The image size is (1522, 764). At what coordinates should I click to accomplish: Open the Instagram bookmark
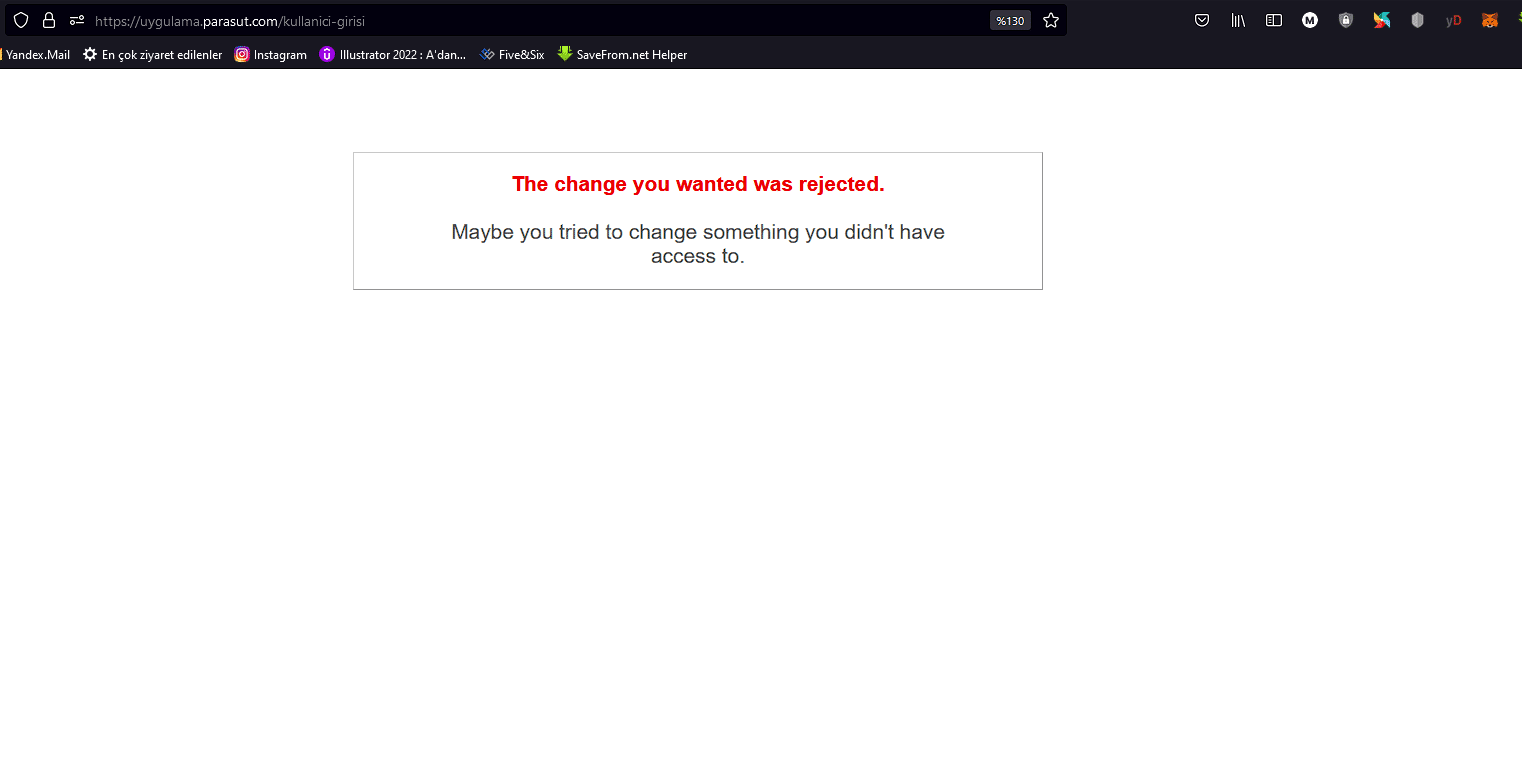[271, 55]
